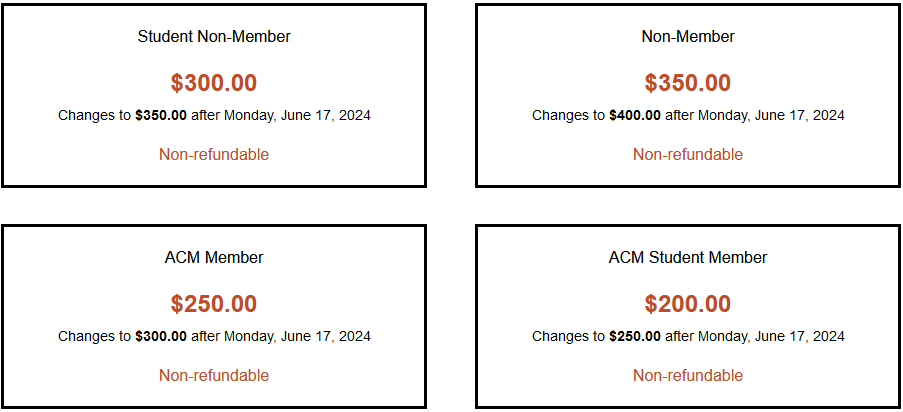Click Non-refundable under the Non-Member price
Viewport: 903px width, 412px height.
(x=688, y=154)
